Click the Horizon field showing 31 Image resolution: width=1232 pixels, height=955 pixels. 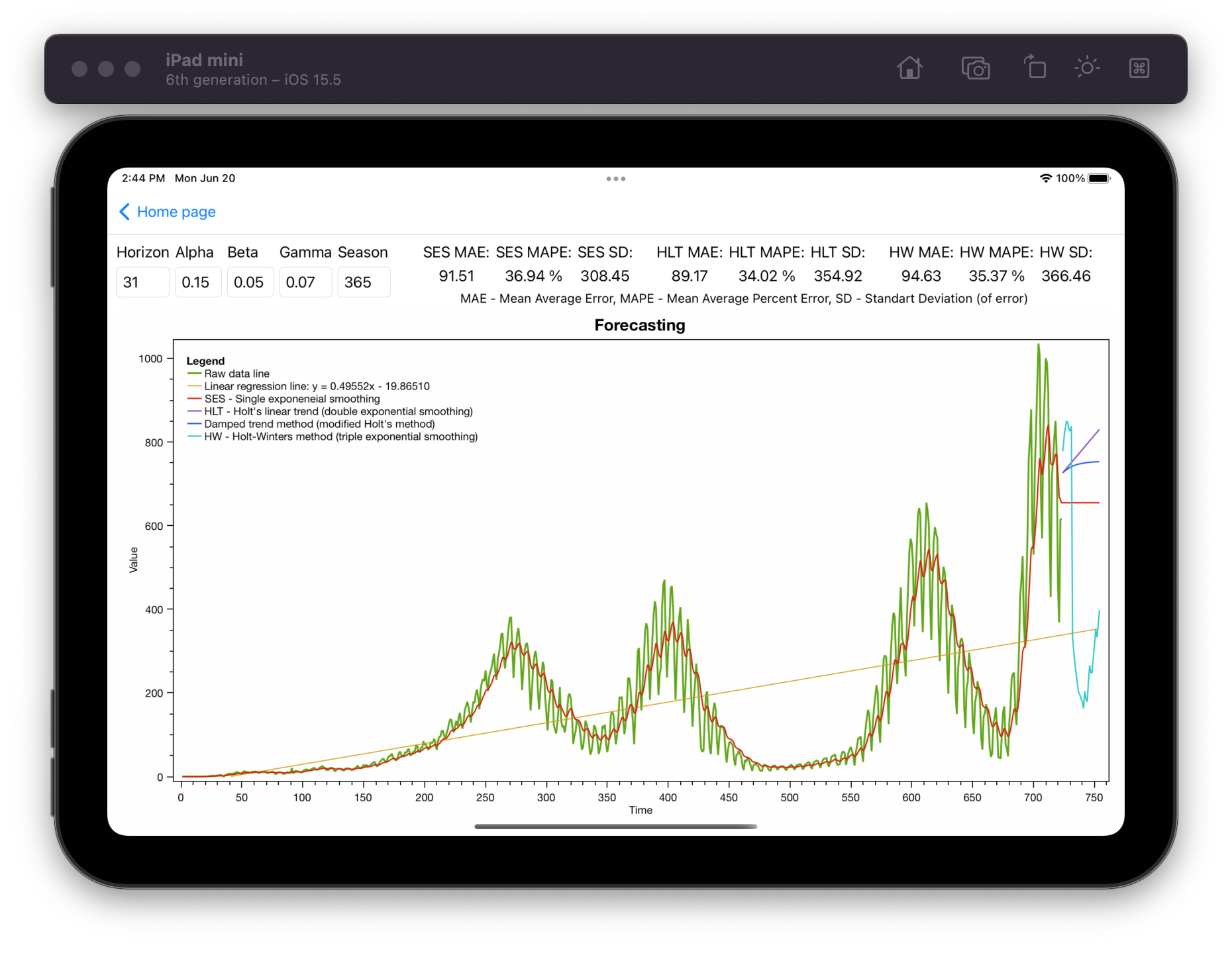coord(142,282)
